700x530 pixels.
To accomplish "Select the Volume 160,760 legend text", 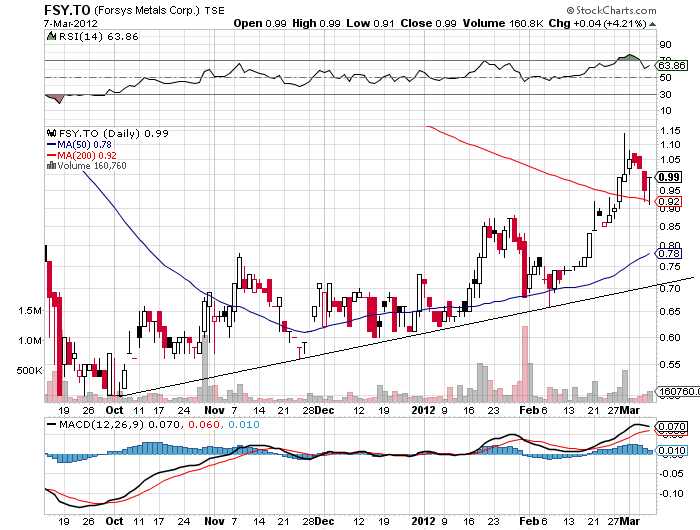I will (x=92, y=166).
